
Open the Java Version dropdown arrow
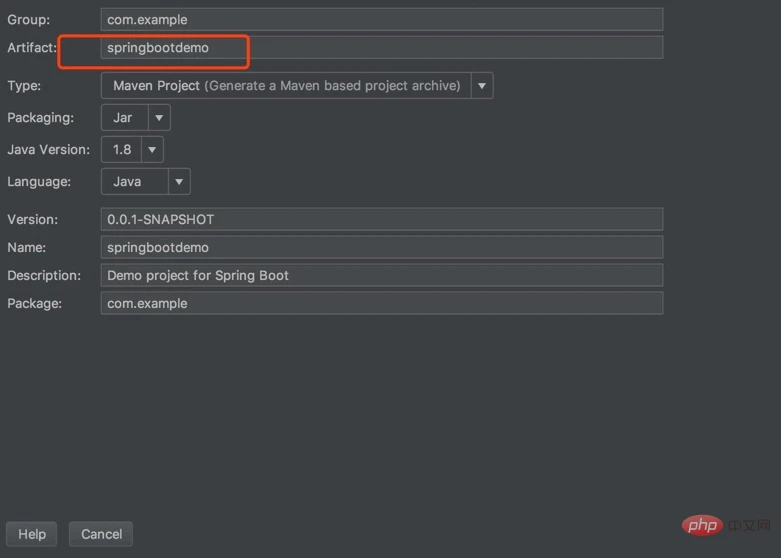(x=152, y=149)
